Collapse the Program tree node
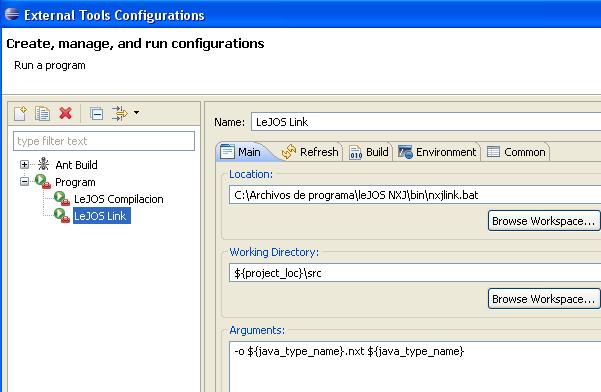 pyautogui.click(x=25, y=181)
